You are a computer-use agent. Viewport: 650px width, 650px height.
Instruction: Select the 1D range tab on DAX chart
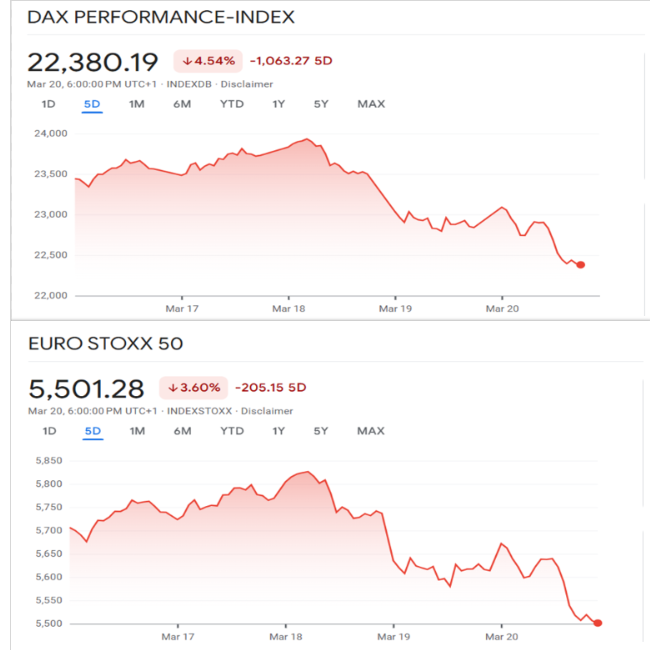(x=48, y=104)
